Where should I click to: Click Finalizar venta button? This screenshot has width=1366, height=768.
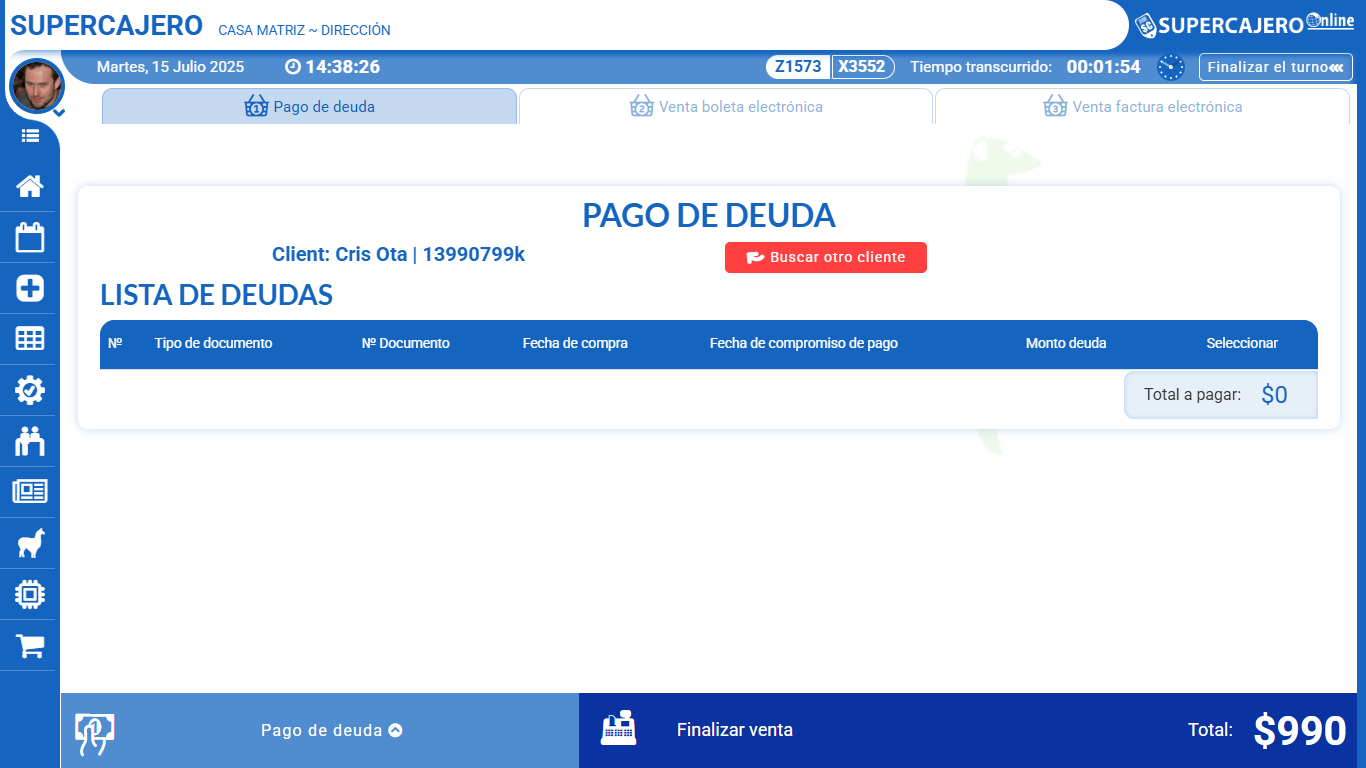(735, 730)
